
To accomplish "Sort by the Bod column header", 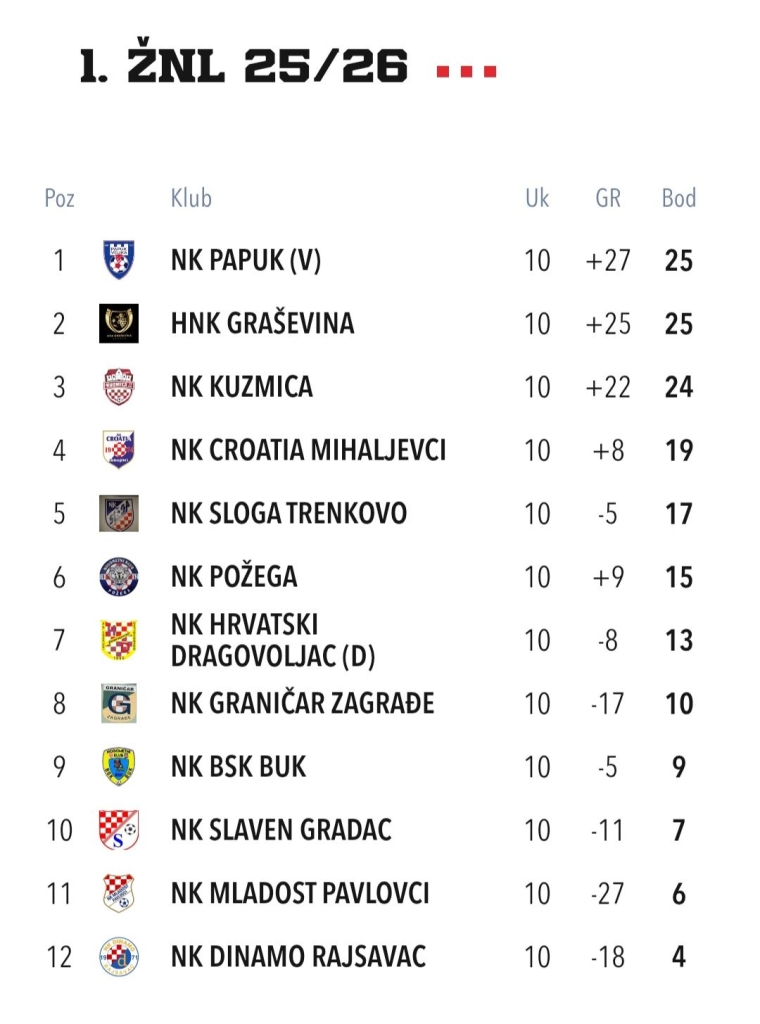I will (x=679, y=198).
